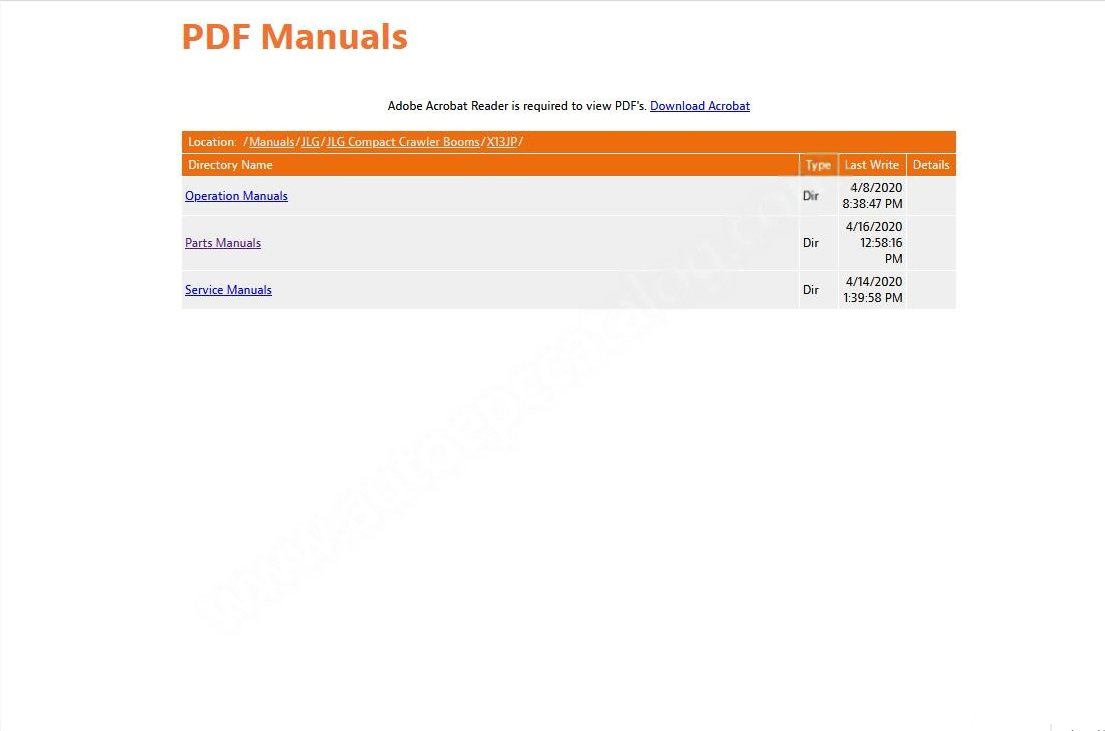The width and height of the screenshot is (1105, 731).
Task: Open the Download Acrobat link
Action: point(699,106)
